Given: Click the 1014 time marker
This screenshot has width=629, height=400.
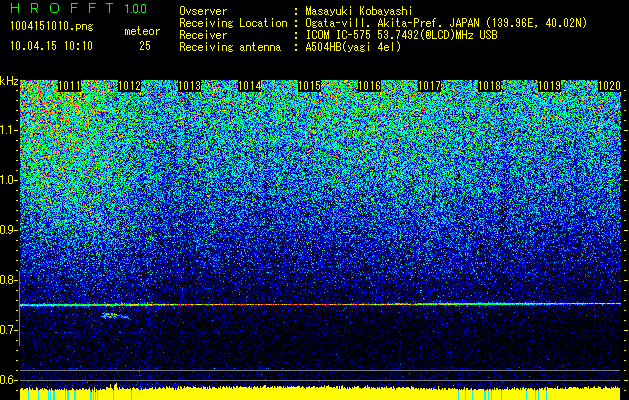Looking at the screenshot, I should [x=250, y=86].
